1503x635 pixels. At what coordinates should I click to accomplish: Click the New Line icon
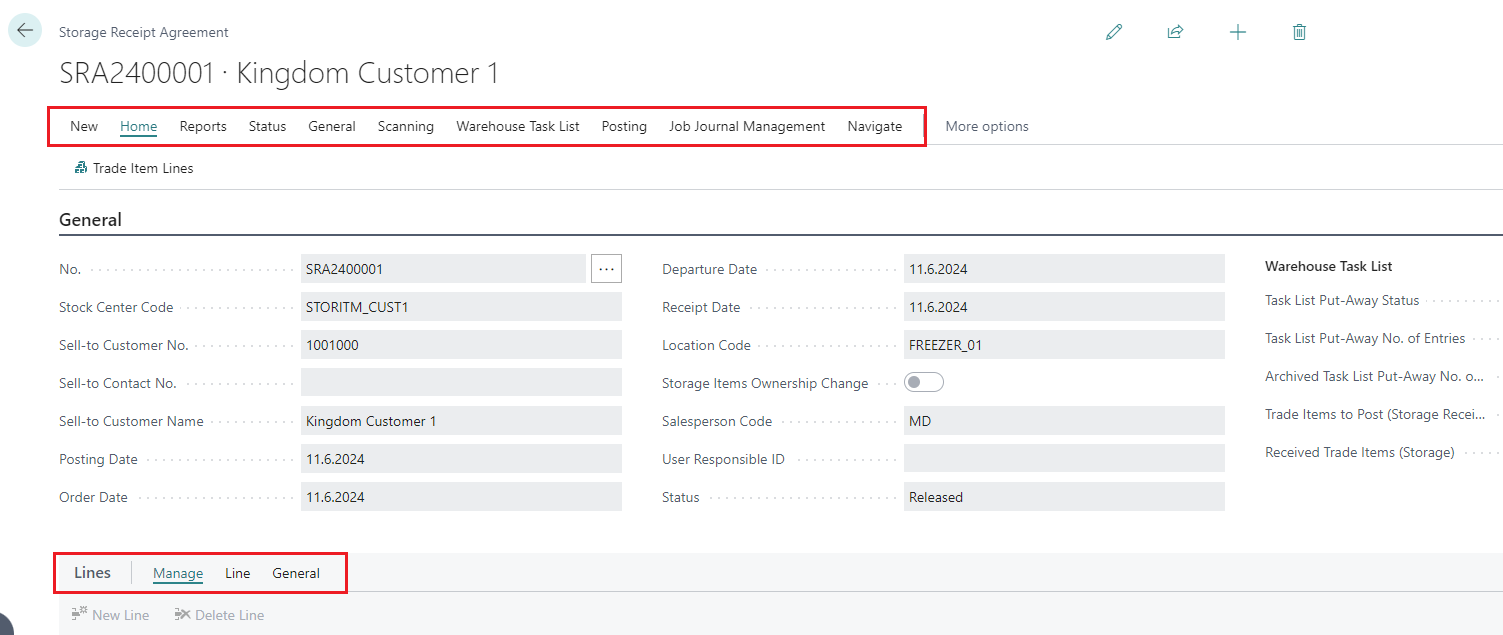pos(80,615)
